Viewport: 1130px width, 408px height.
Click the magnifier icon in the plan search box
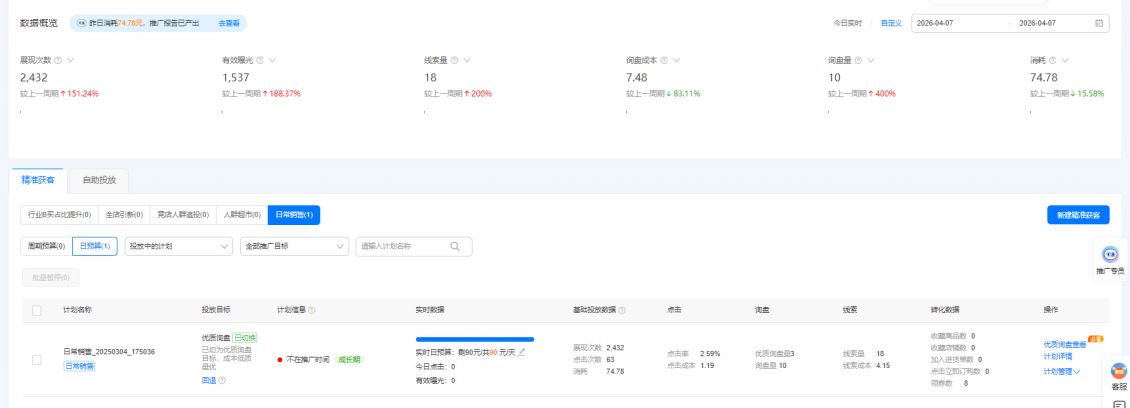(x=455, y=245)
